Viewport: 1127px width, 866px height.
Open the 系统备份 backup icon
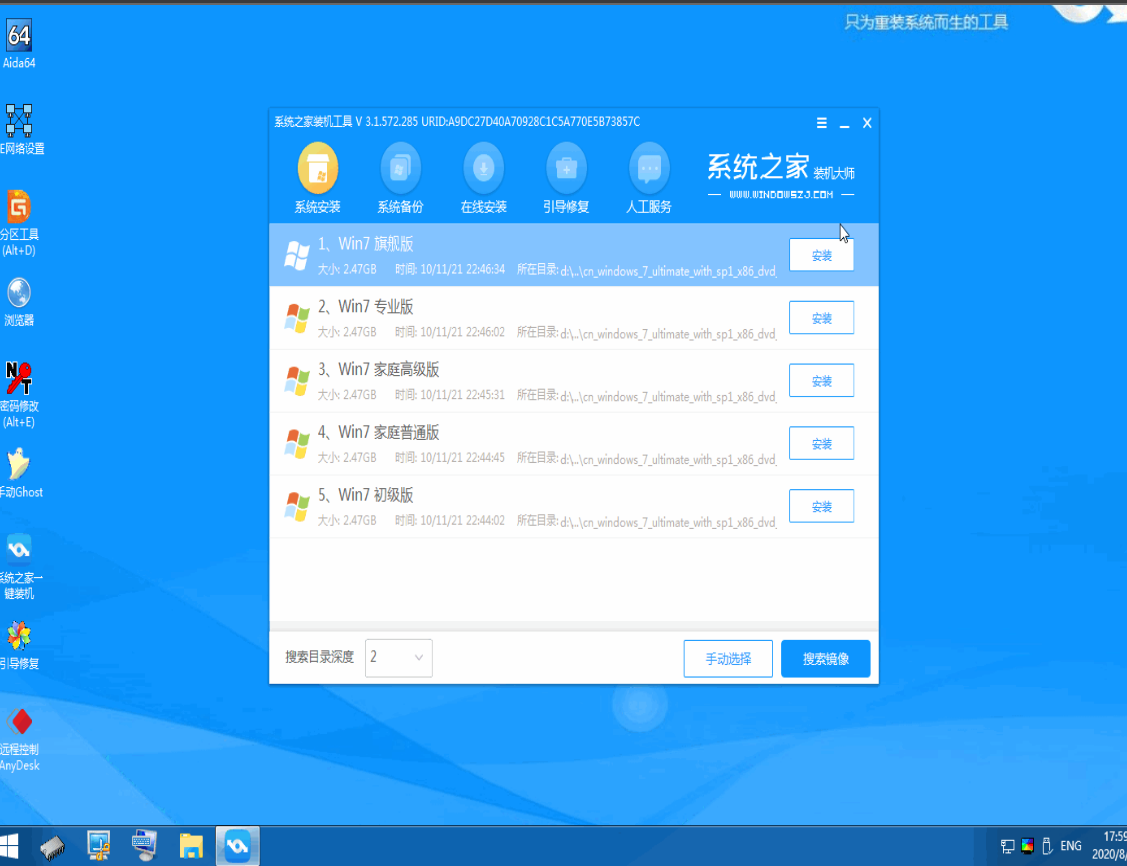(x=400, y=170)
